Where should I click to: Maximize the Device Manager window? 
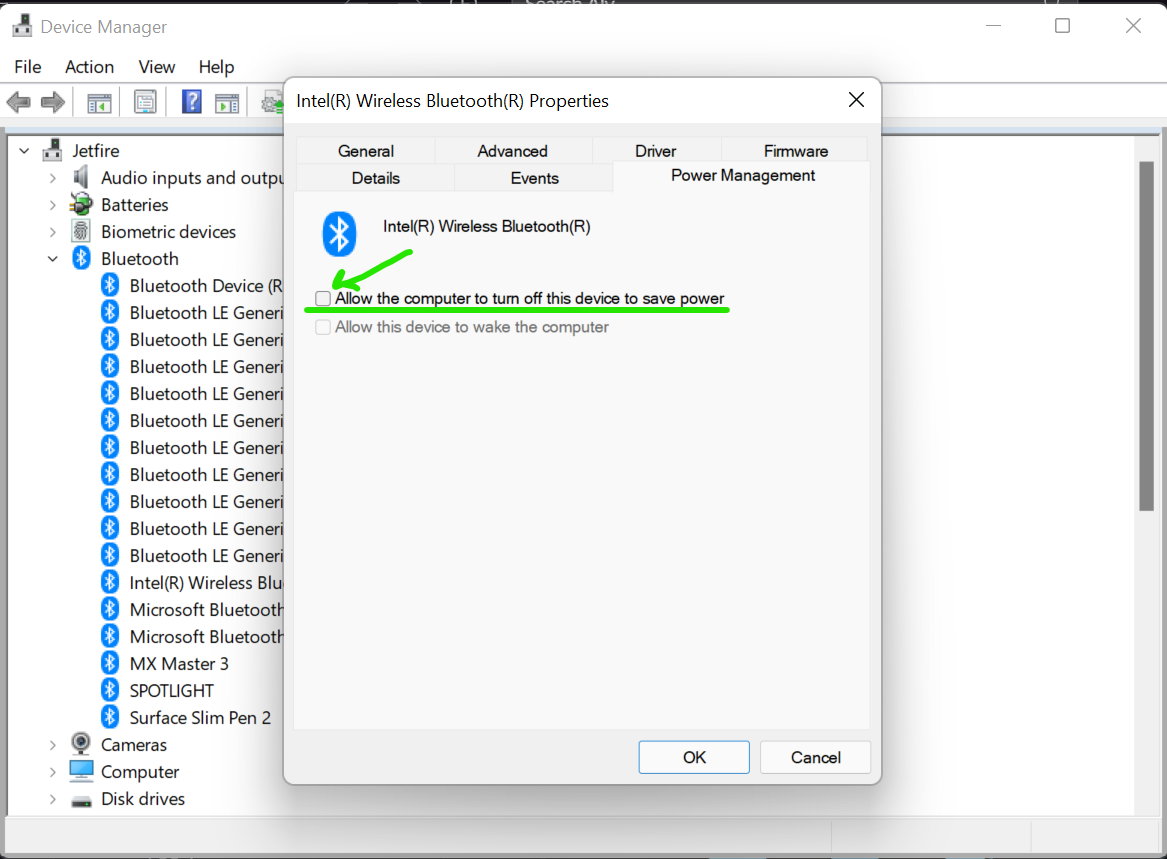click(1063, 26)
